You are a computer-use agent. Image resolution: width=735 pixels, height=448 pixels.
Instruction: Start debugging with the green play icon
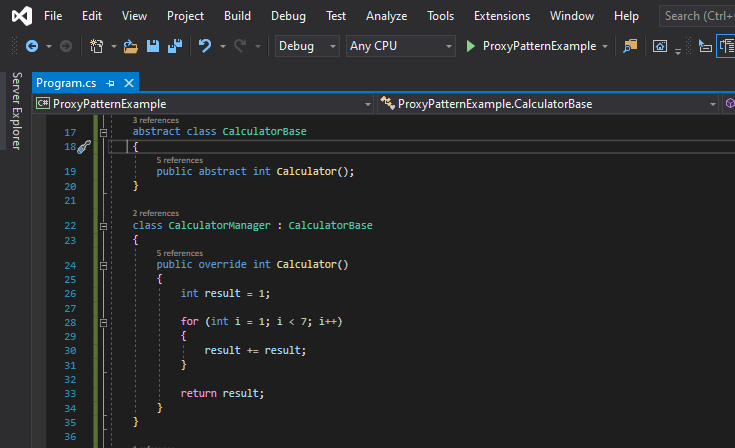click(471, 46)
